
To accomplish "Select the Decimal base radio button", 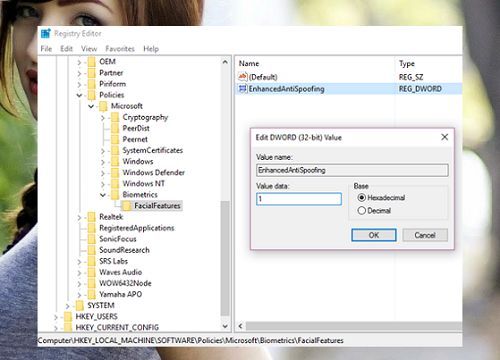I will click(362, 211).
